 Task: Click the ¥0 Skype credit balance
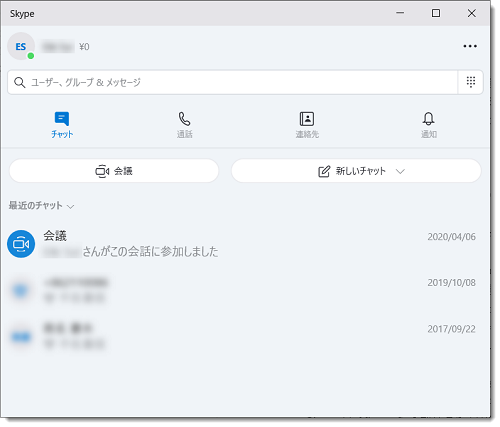(84, 47)
